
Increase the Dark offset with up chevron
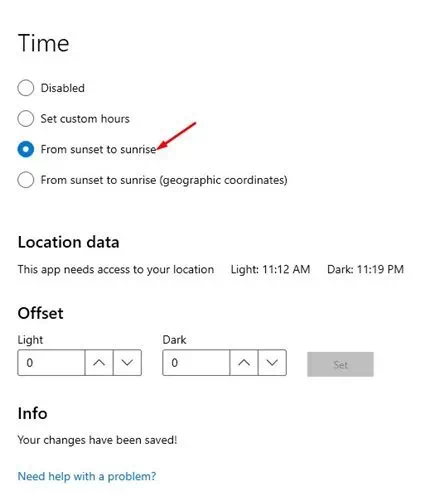pos(244,363)
